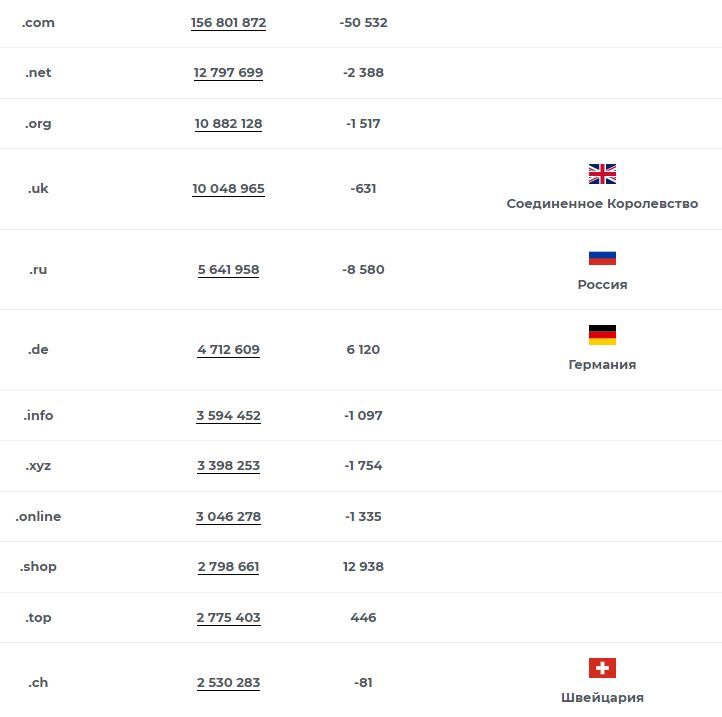Viewport: 722px width, 717px height.
Task: Open the 3 398 253 .xyz count link
Action: click(228, 466)
